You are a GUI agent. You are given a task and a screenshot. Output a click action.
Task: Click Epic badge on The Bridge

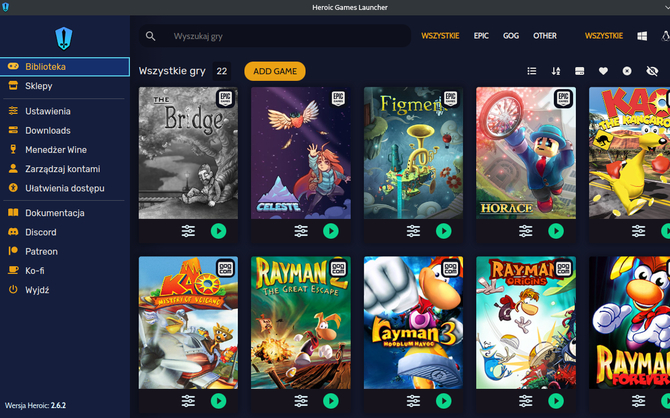coord(225,99)
